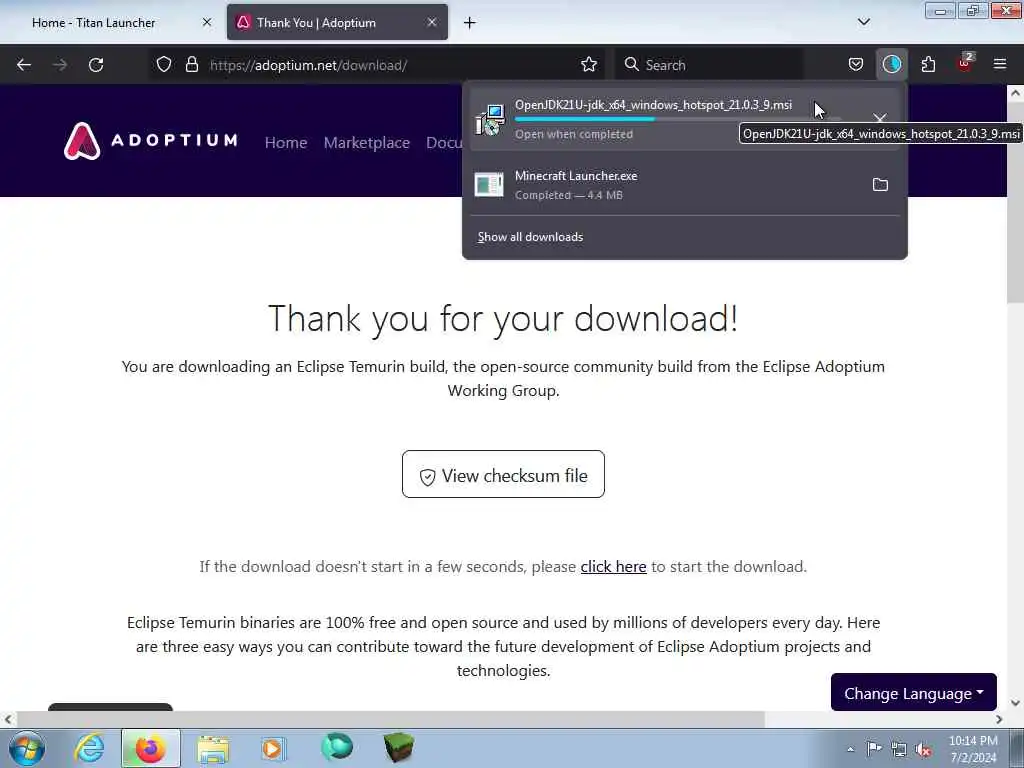Click scroll up arrow of page
This screenshot has height=768, width=1024.
1015,93
